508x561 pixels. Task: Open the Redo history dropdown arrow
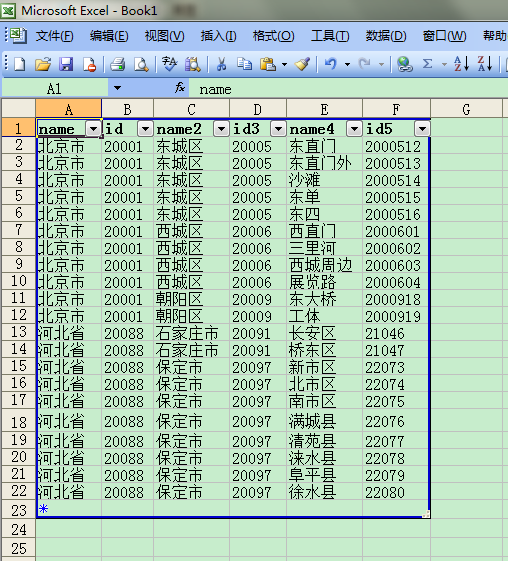coord(381,65)
